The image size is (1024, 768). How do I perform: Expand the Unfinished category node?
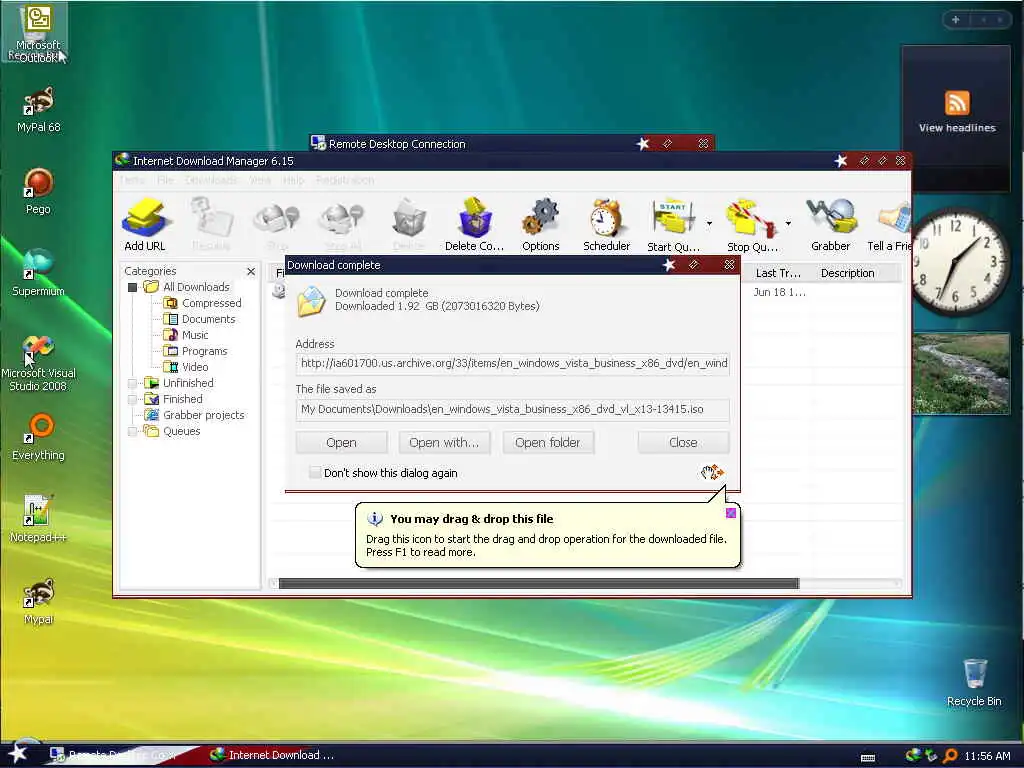coord(133,383)
